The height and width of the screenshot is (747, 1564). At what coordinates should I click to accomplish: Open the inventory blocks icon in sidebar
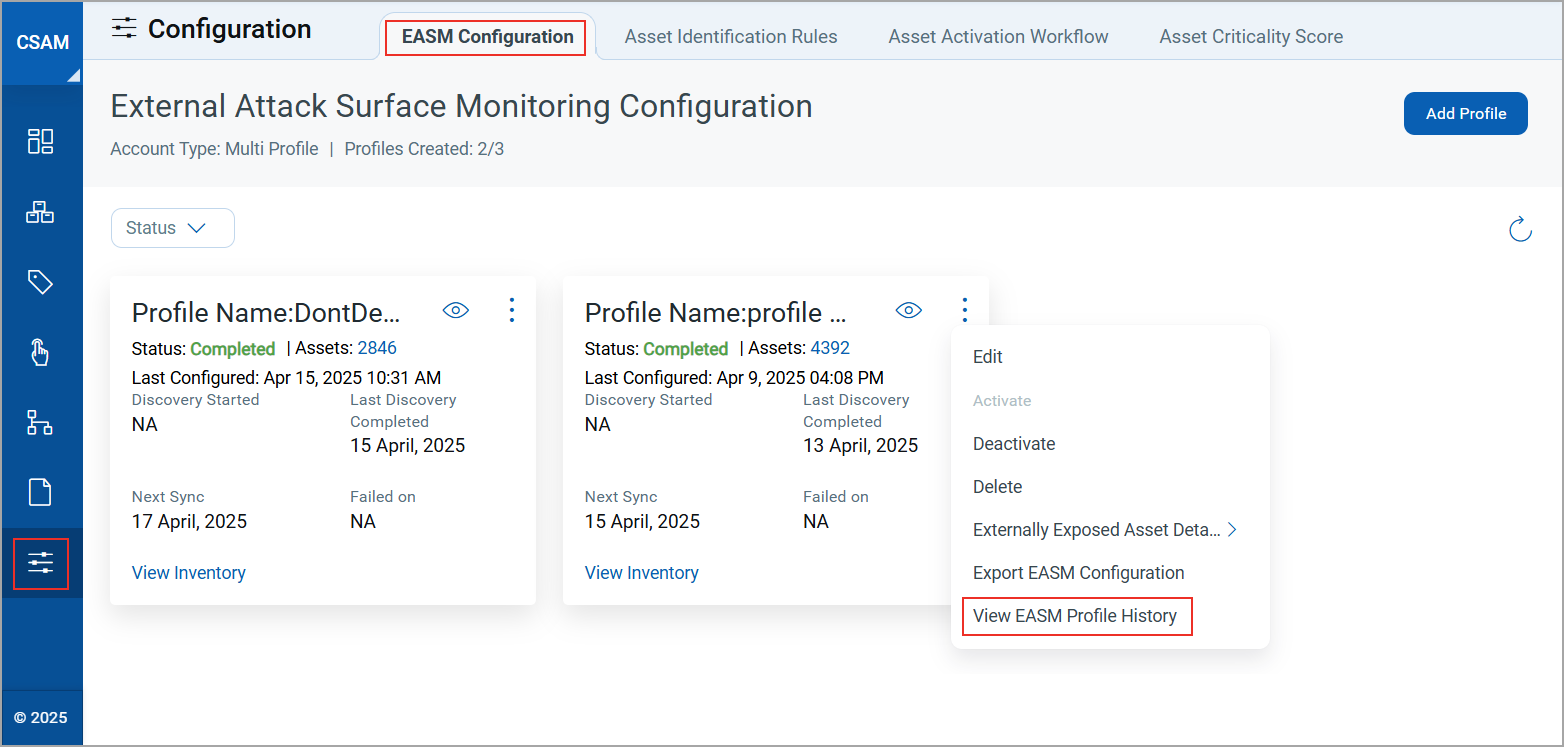(40, 212)
